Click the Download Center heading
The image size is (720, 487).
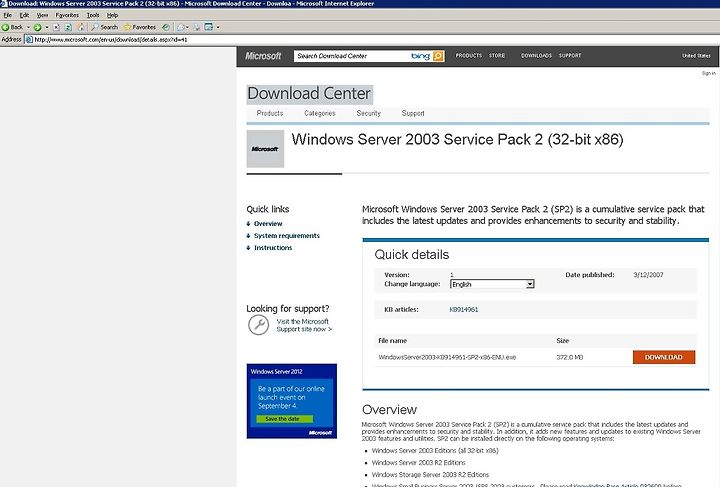pyautogui.click(x=309, y=94)
